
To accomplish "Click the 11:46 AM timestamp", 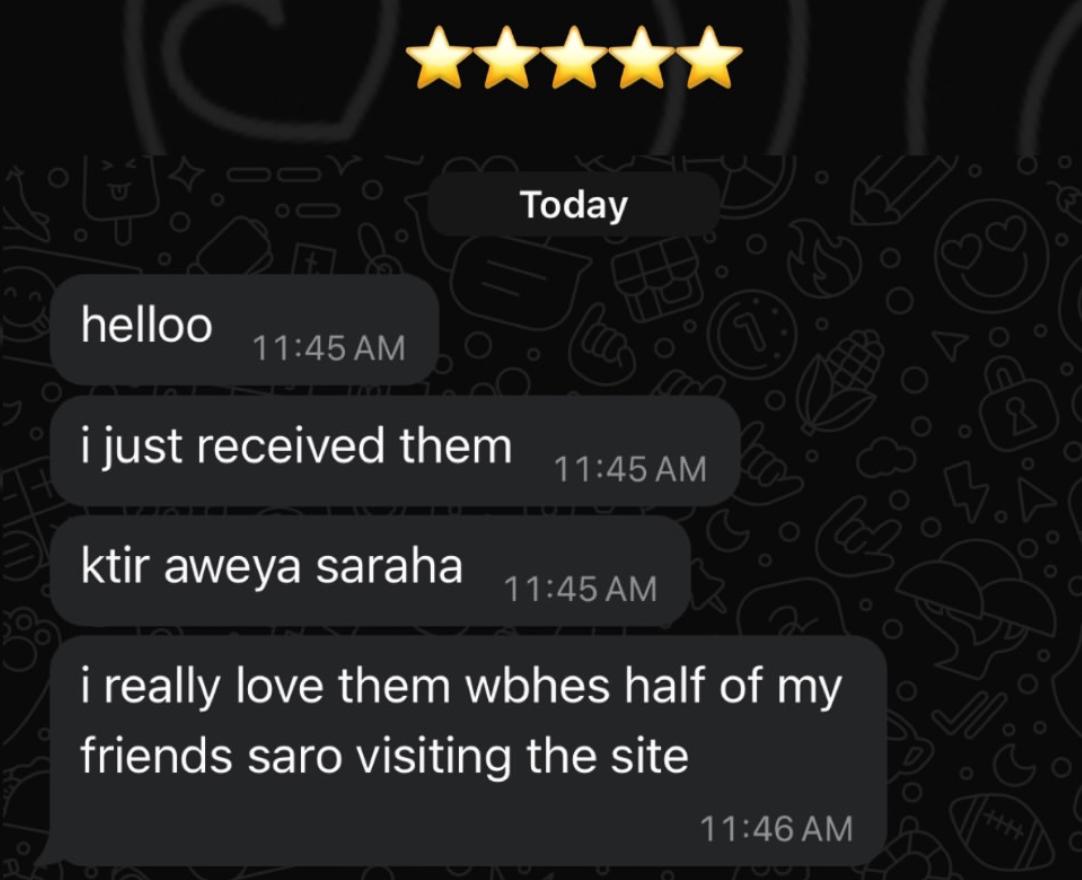I will click(x=776, y=828).
